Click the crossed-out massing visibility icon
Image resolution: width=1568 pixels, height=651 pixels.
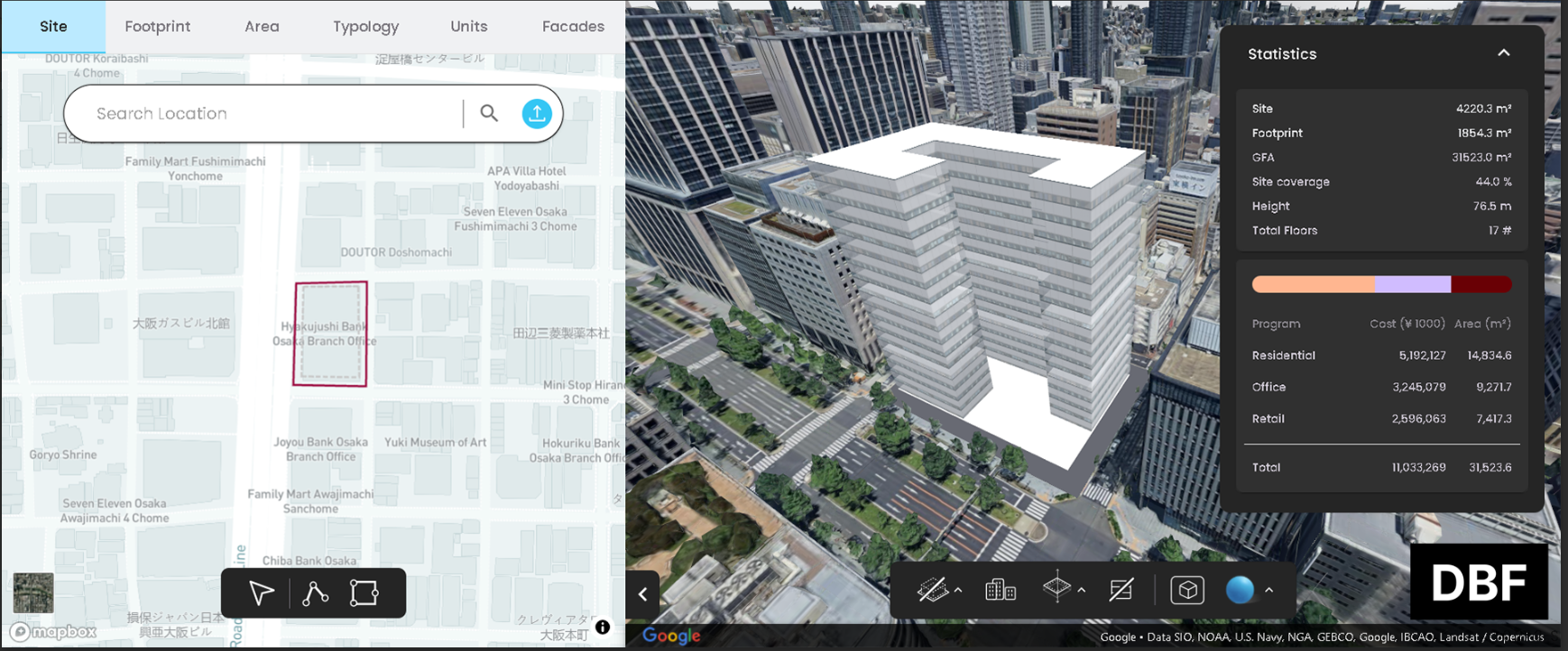(933, 590)
